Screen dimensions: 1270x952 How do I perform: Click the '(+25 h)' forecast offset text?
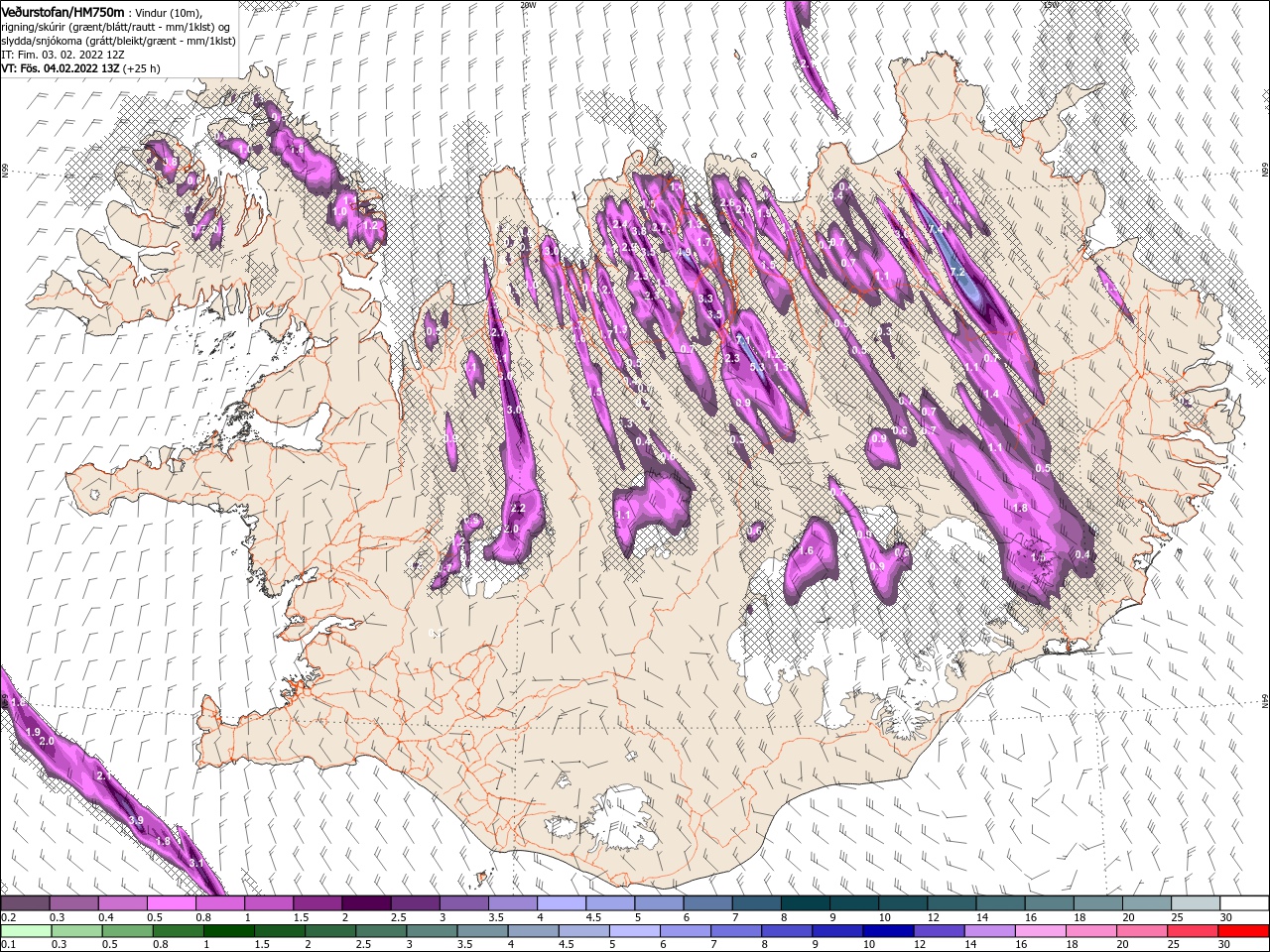pyautogui.click(x=142, y=68)
